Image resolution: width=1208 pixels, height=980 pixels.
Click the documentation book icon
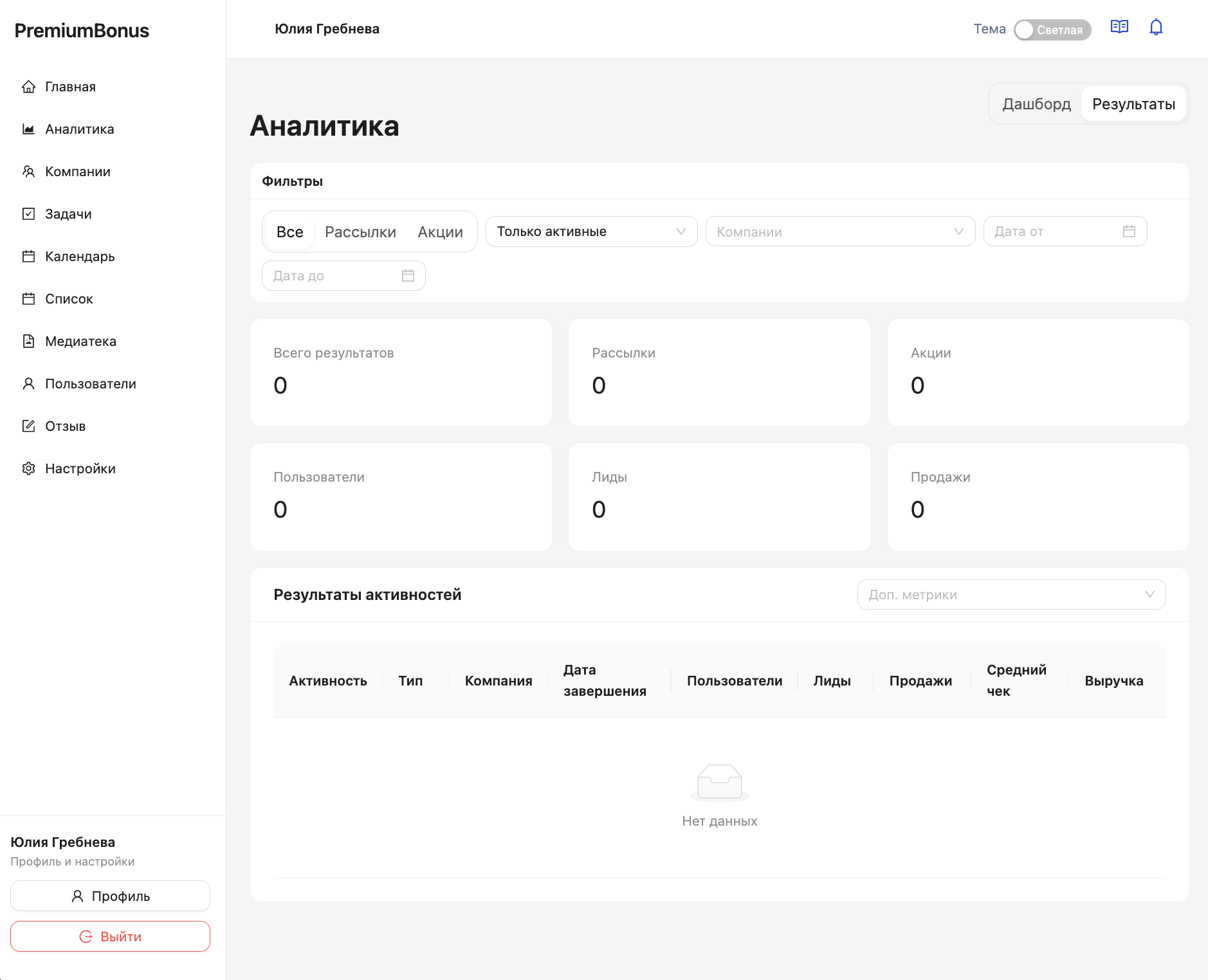pos(1119,27)
